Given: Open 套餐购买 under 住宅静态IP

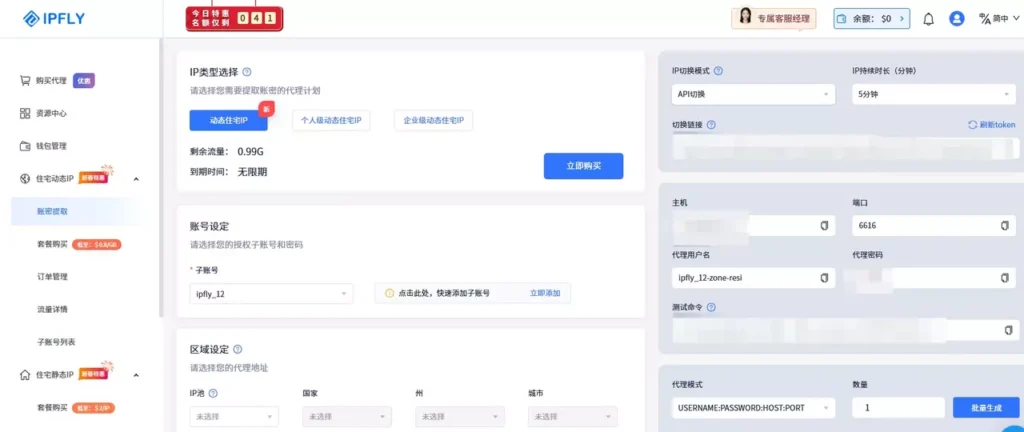Looking at the screenshot, I should pos(52,408).
